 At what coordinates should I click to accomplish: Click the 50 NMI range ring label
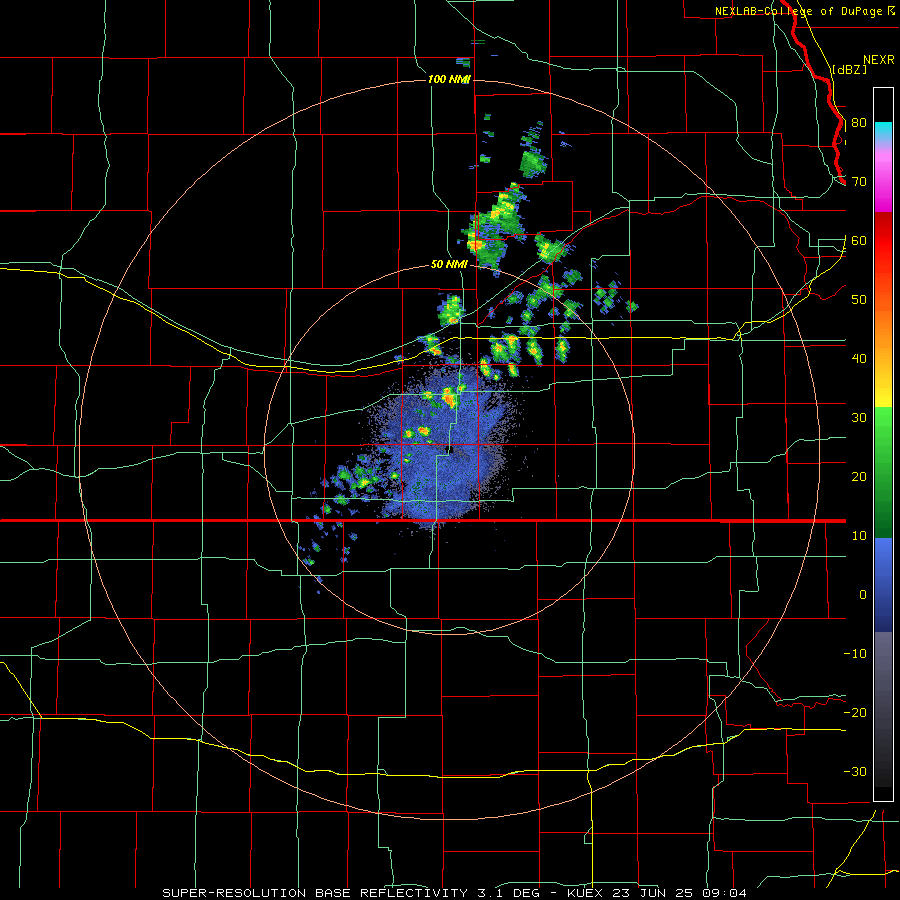449,264
